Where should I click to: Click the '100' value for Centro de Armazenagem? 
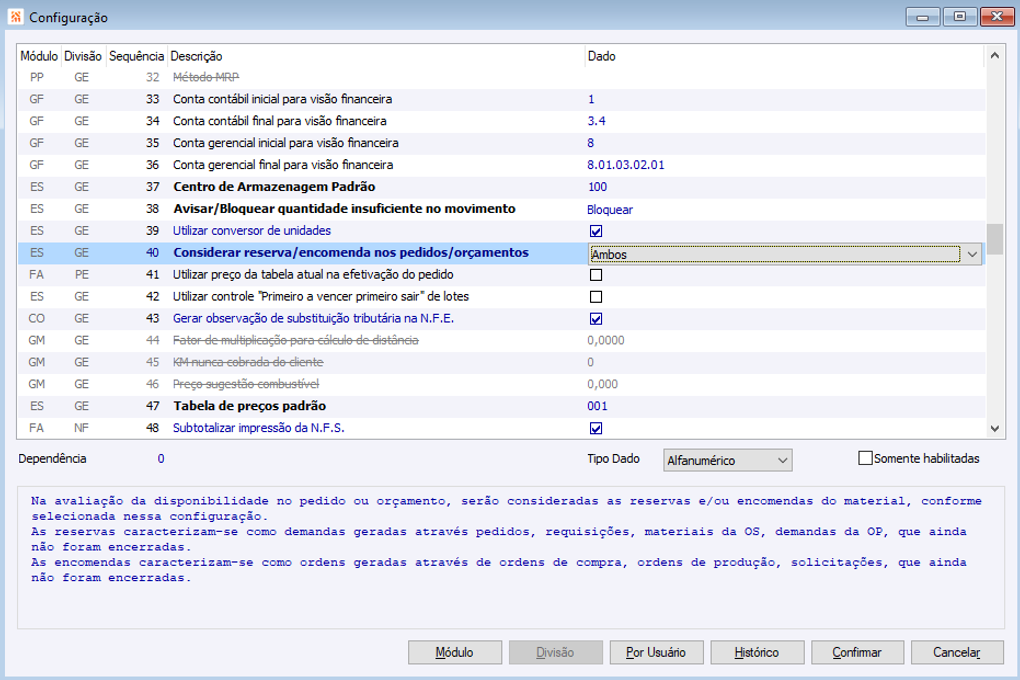coord(597,187)
